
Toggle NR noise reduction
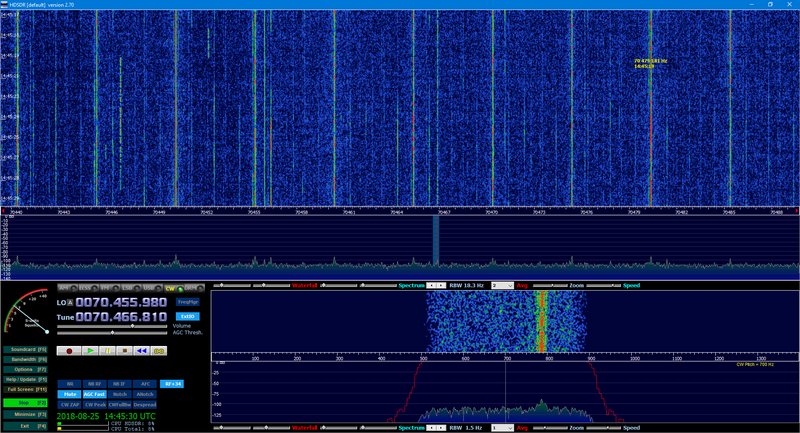tap(69, 384)
